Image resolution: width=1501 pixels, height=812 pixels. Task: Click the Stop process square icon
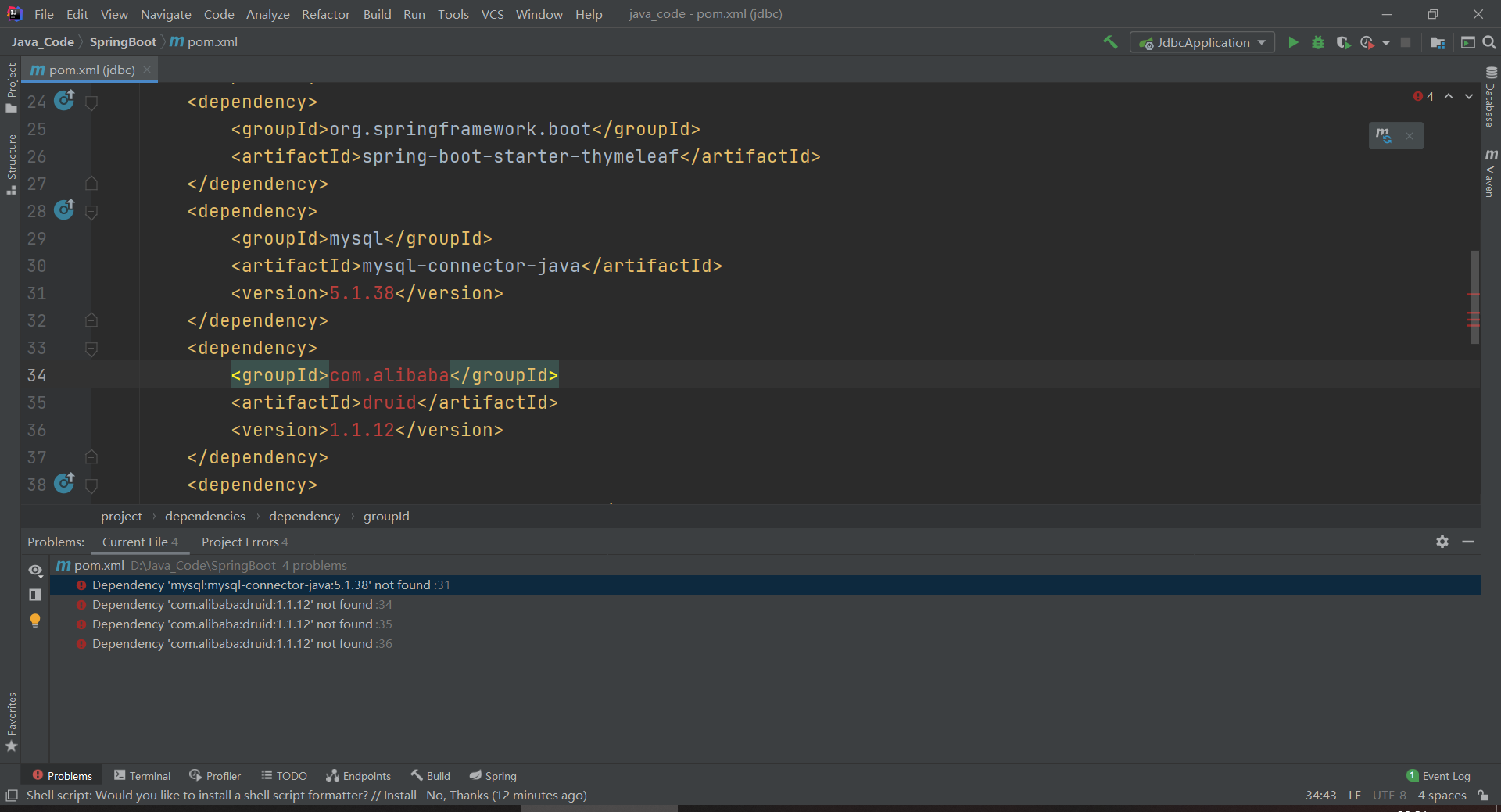(1406, 42)
